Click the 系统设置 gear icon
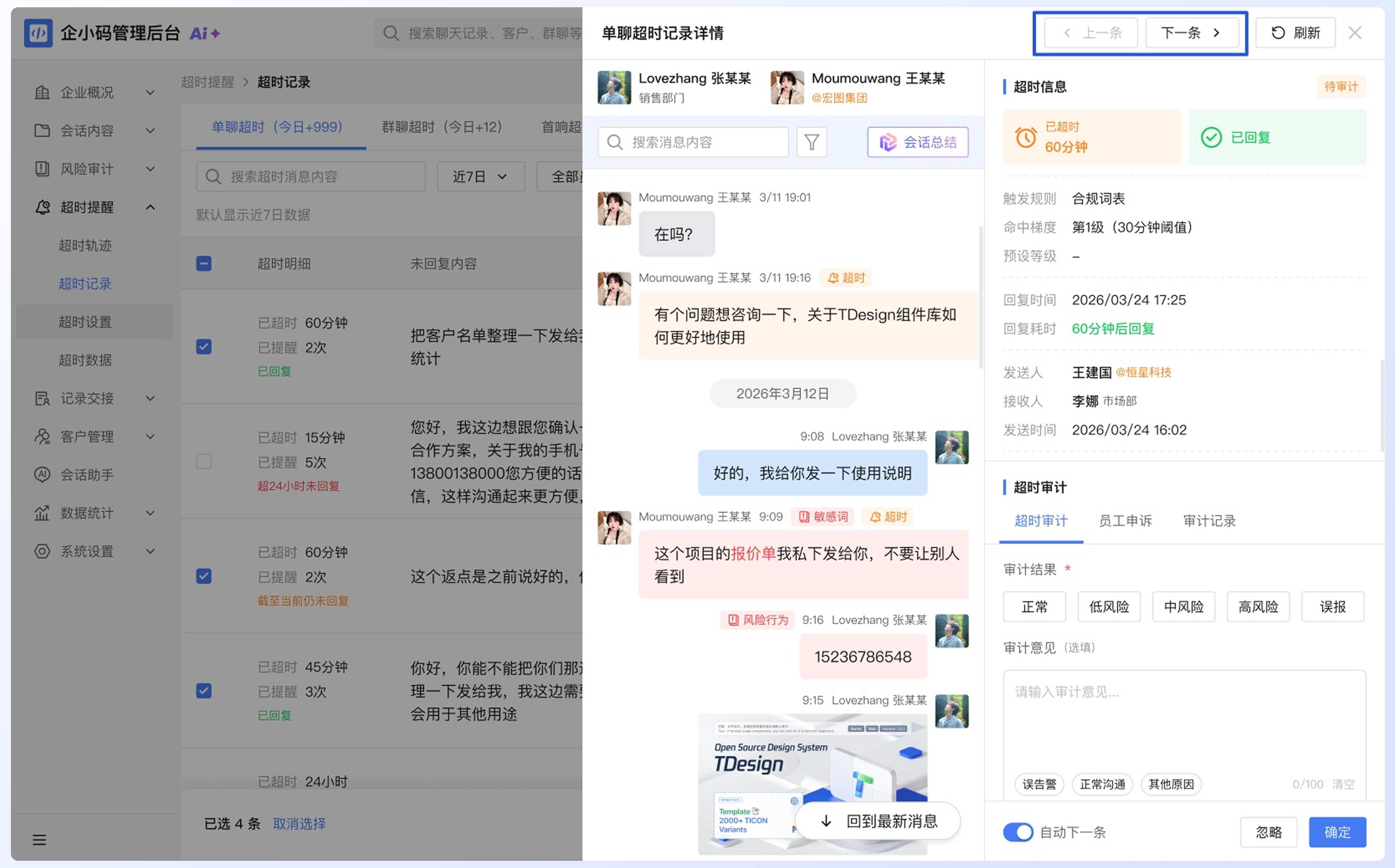This screenshot has height=868, width=1395. 42,551
